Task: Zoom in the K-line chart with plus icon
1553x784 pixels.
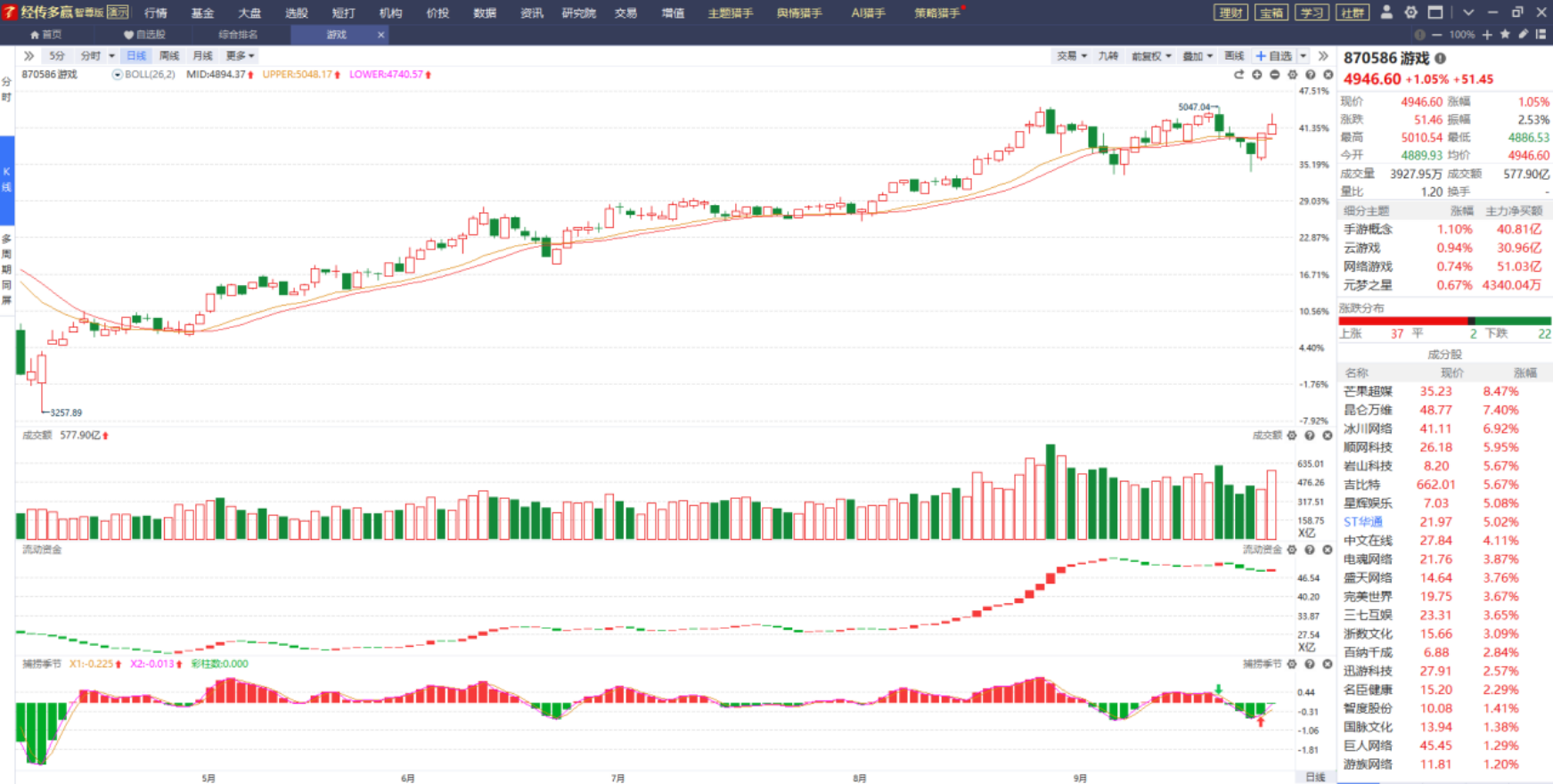Action: pos(1256,75)
